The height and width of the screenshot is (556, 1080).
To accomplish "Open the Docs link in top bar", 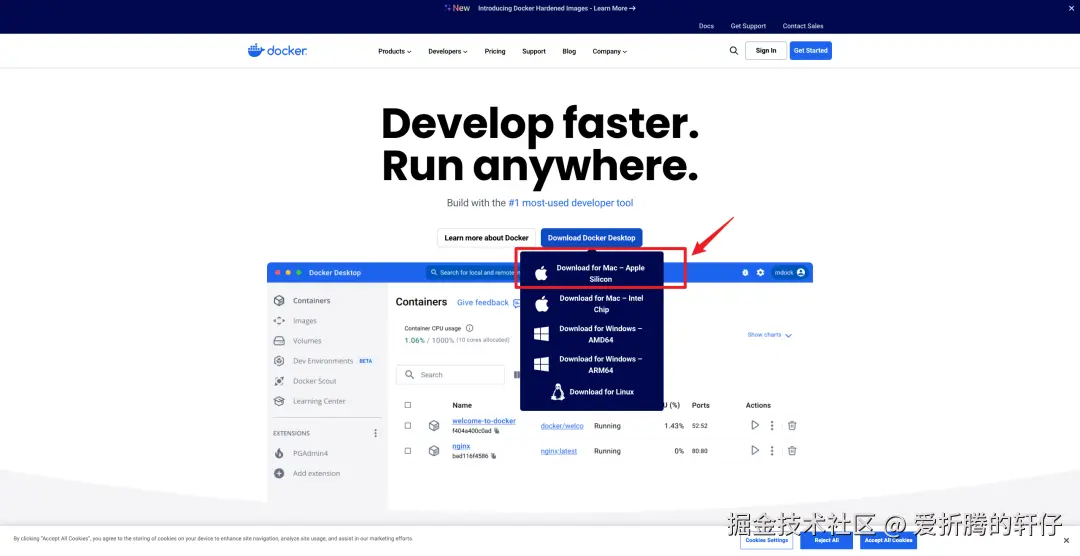I will pos(706,26).
